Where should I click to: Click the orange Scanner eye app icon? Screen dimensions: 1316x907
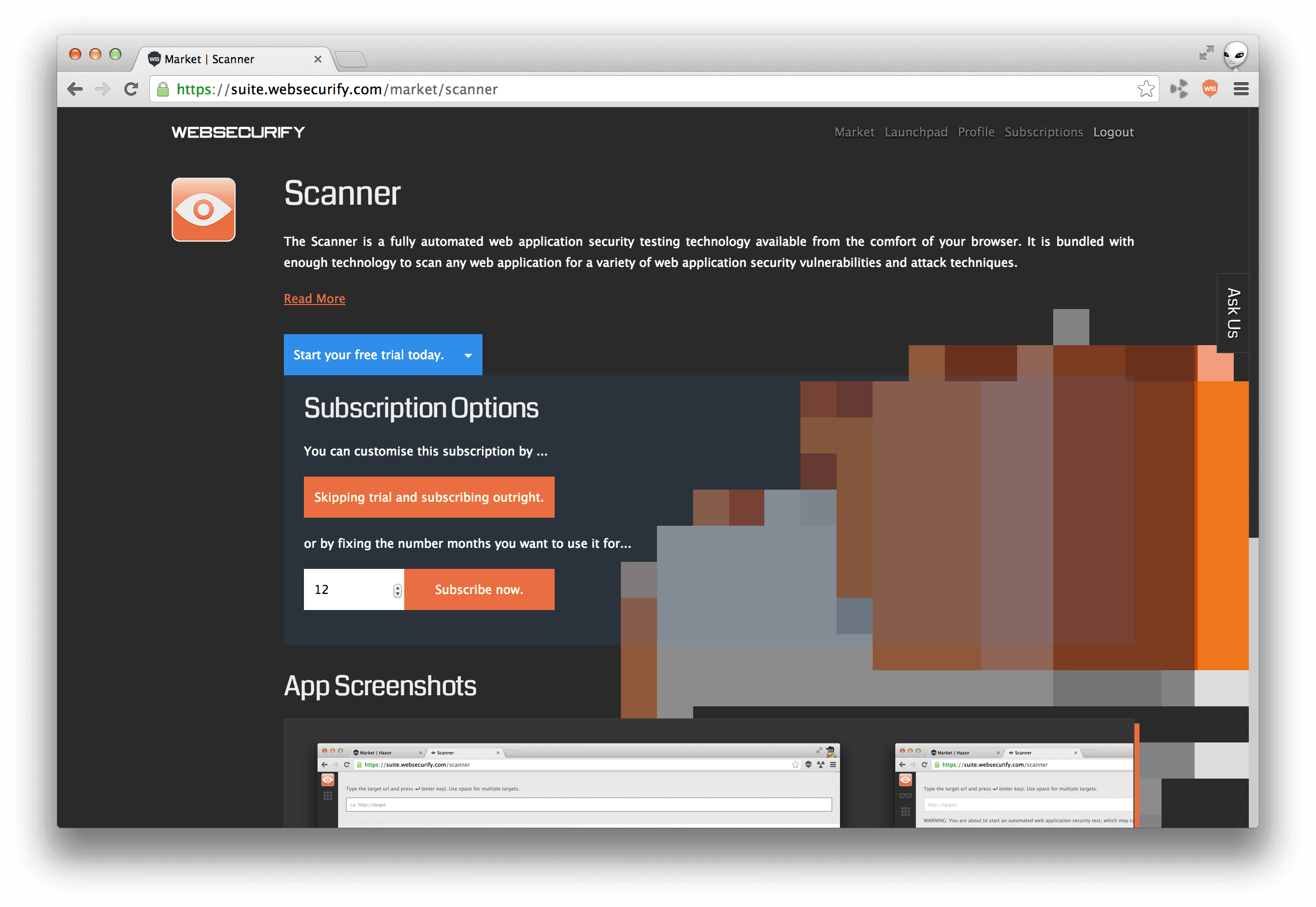203,210
